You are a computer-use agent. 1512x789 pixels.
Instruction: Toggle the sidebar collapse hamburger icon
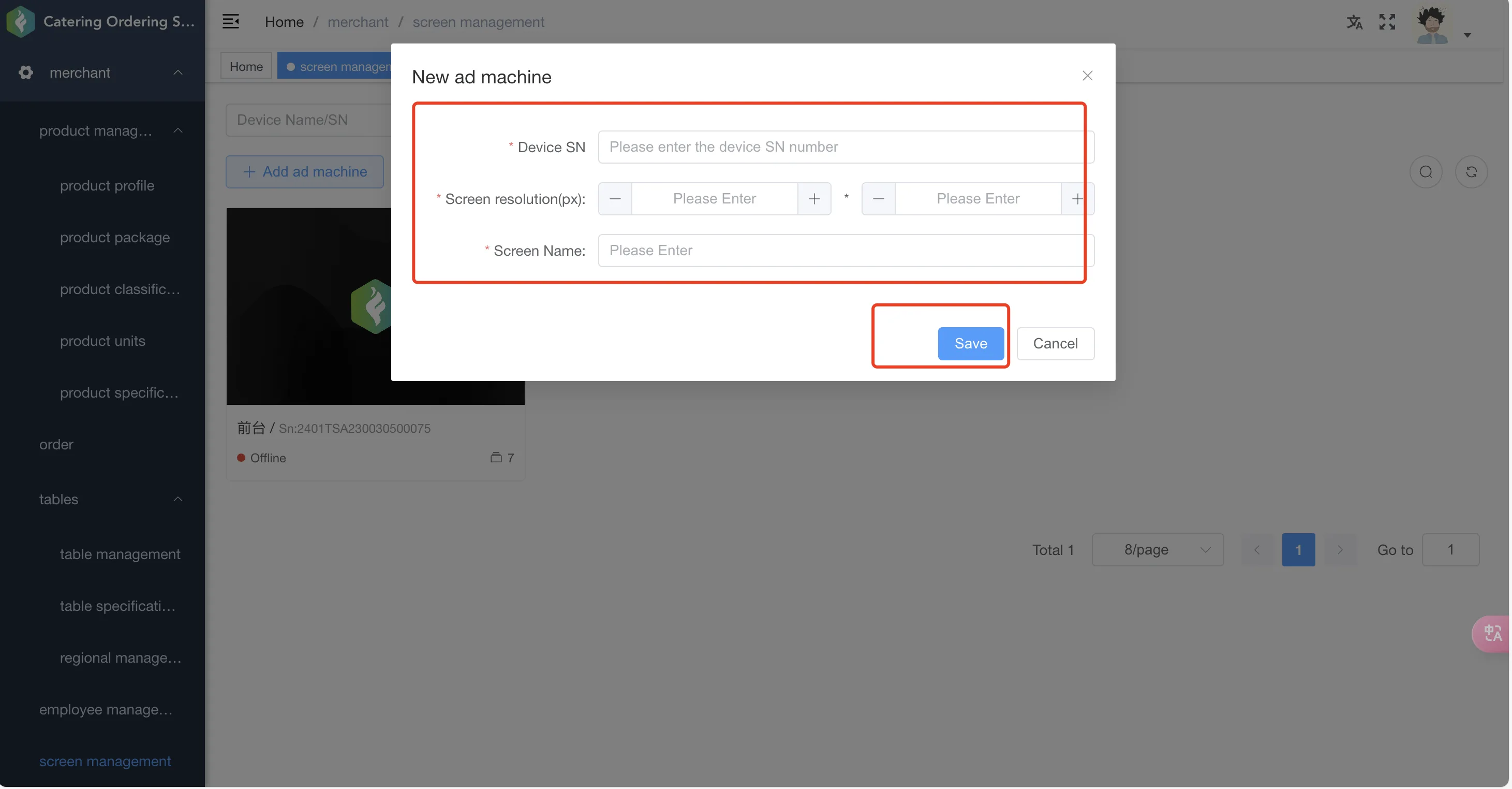pos(231,22)
